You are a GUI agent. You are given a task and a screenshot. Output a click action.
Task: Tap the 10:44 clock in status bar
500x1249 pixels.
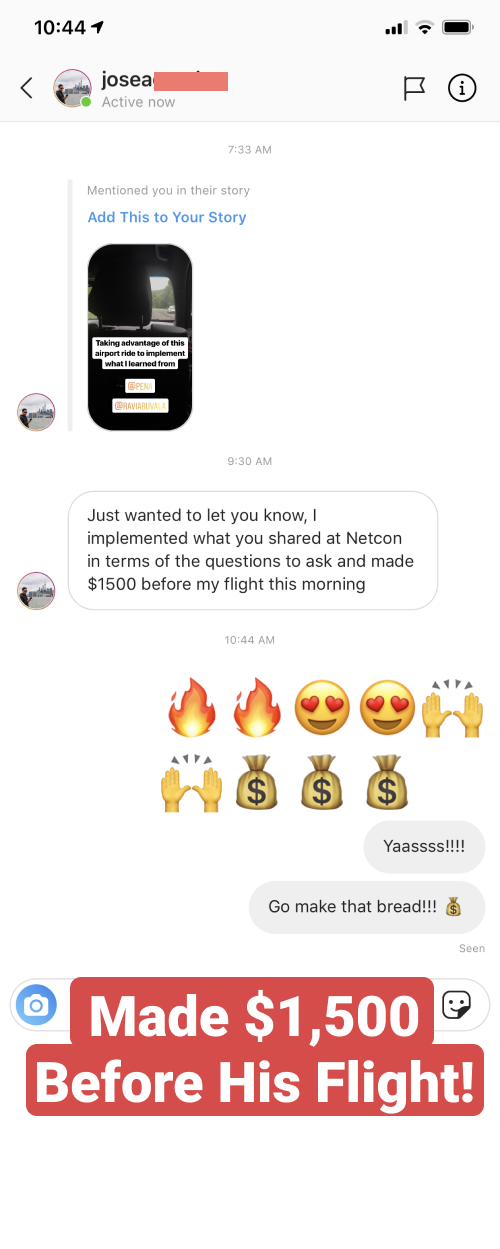60,27
